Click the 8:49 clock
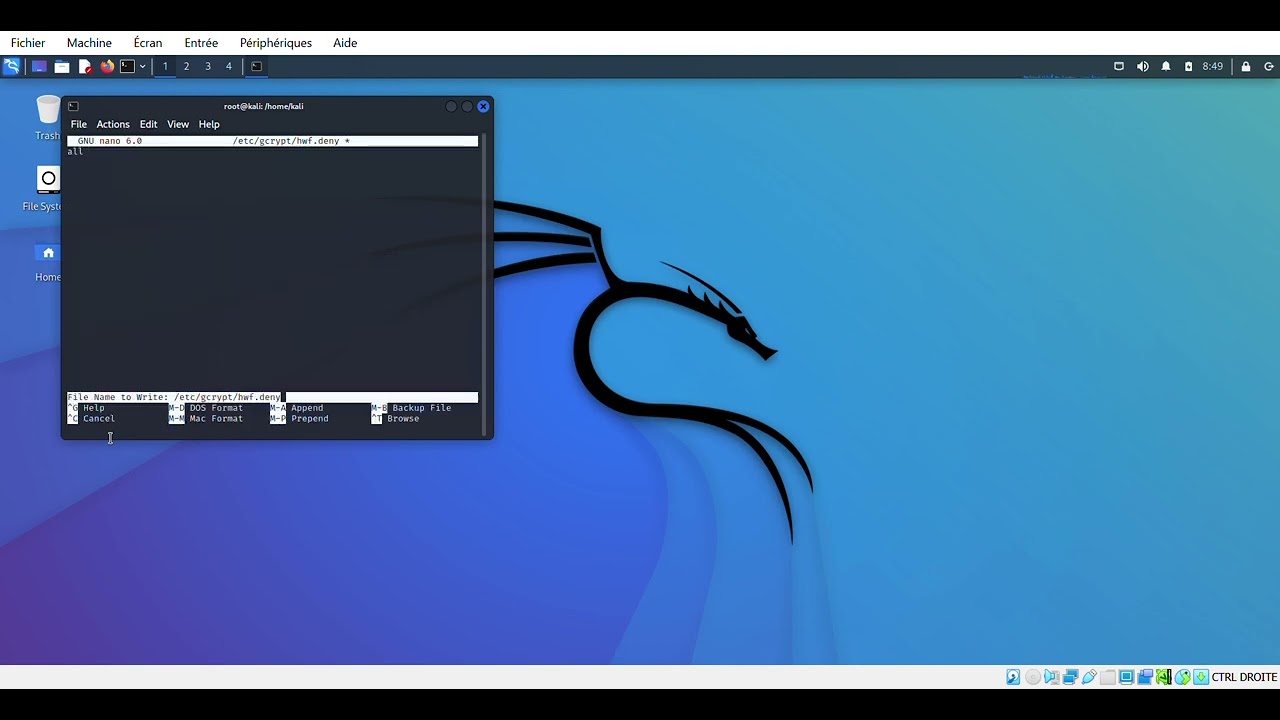The image size is (1280, 720). click(x=1213, y=66)
